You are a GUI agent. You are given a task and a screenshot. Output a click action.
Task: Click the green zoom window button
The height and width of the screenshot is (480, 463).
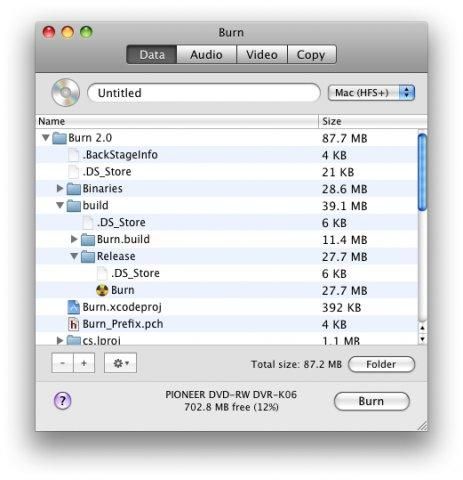pyautogui.click(x=86, y=32)
